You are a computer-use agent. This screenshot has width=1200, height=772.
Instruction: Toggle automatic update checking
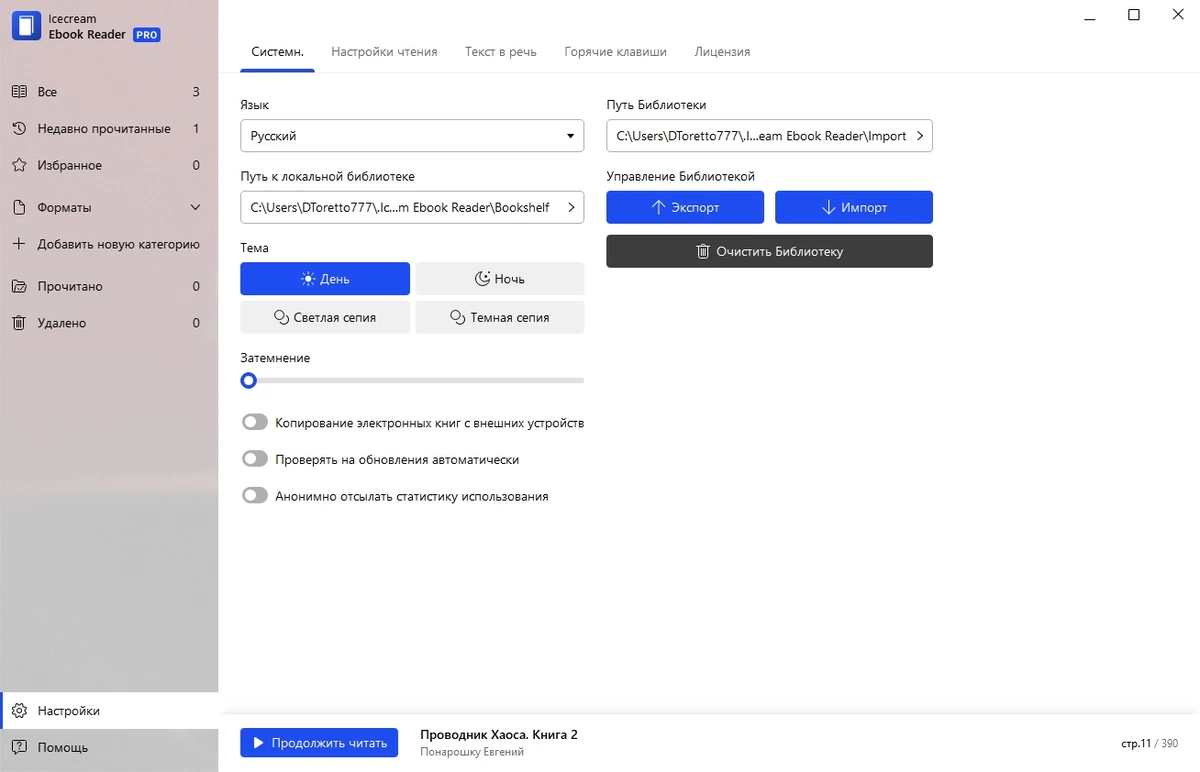click(x=255, y=460)
